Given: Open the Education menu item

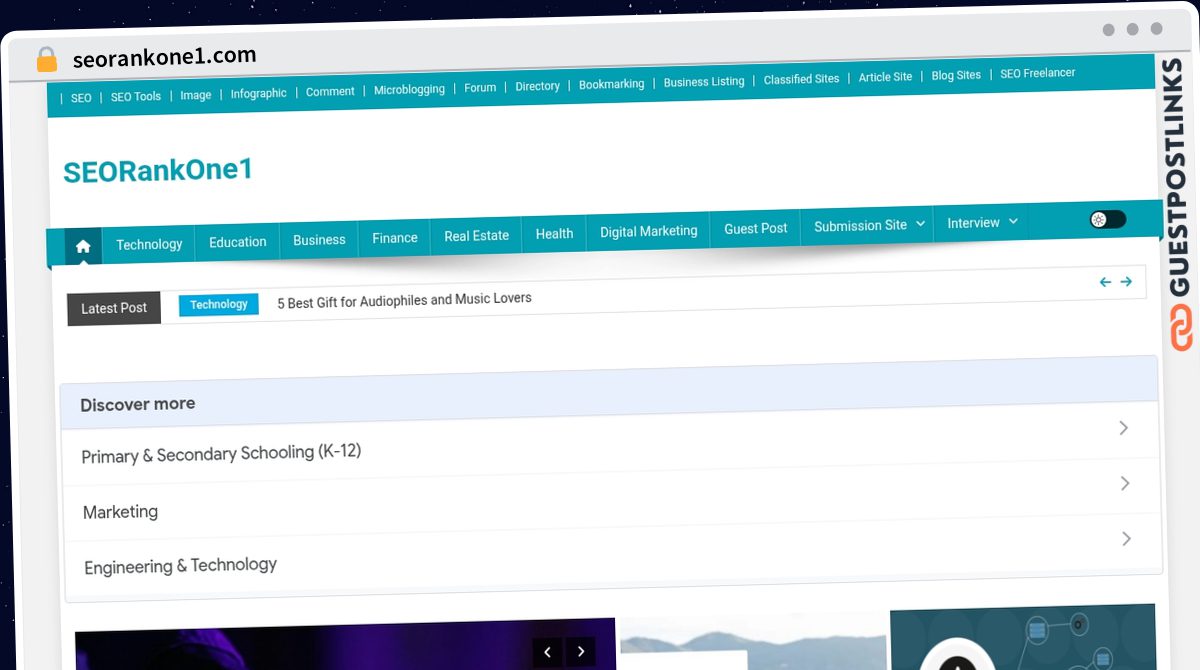Looking at the screenshot, I should point(238,242).
